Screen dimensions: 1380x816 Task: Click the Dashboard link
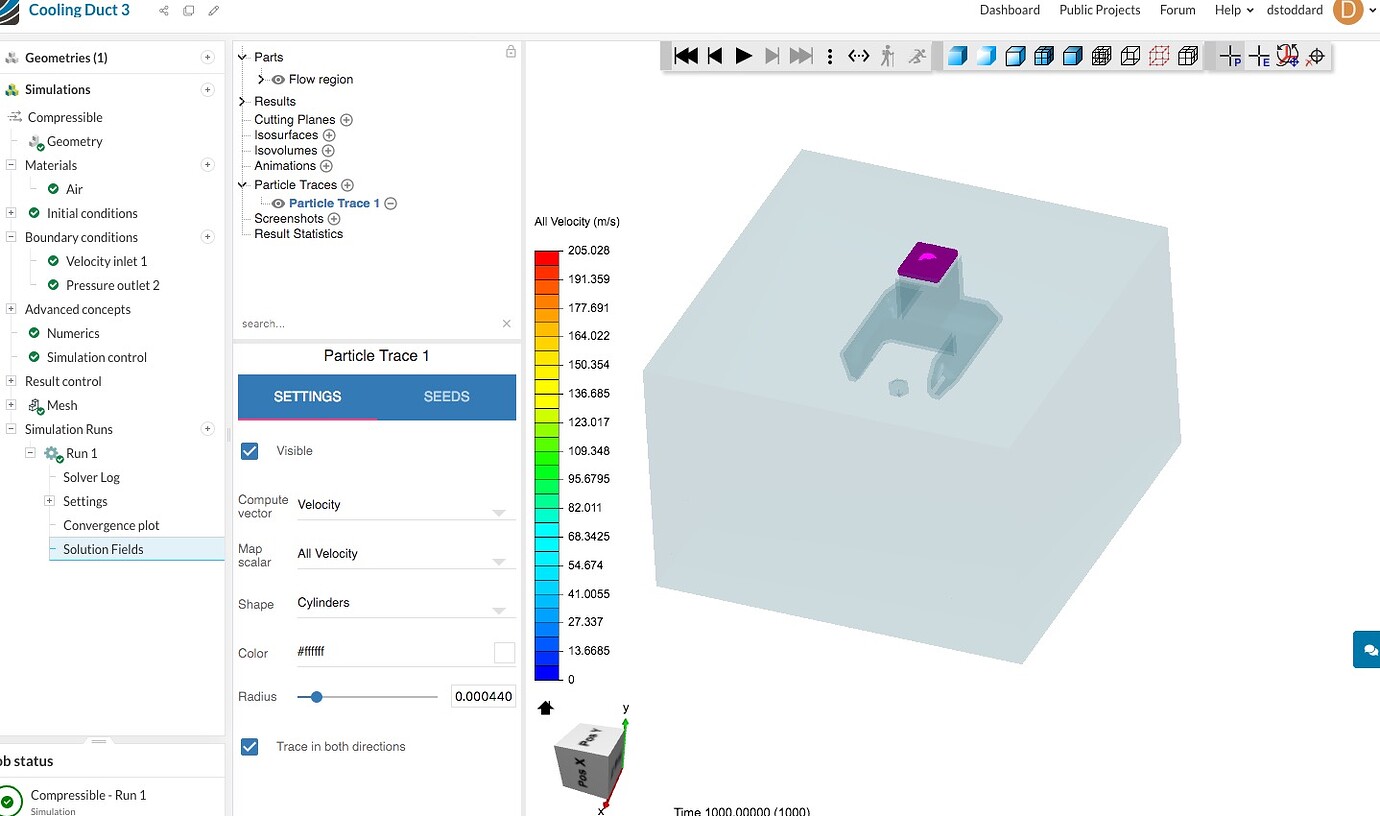(x=1009, y=10)
